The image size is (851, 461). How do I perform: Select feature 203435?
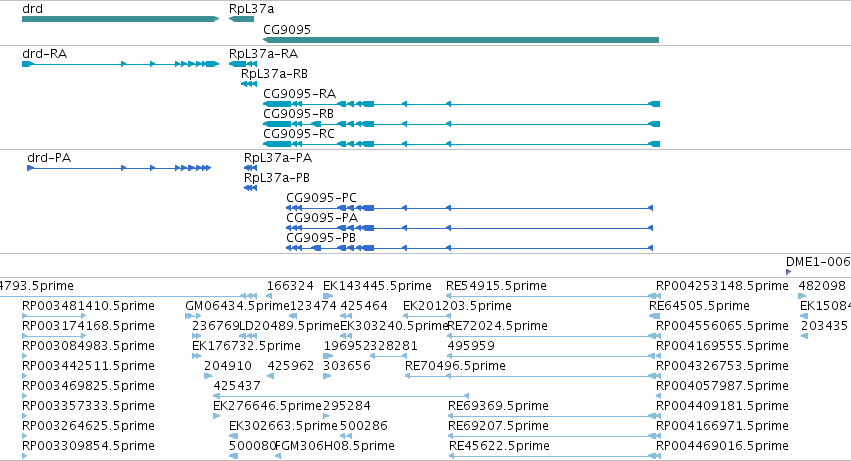[x=824, y=326]
